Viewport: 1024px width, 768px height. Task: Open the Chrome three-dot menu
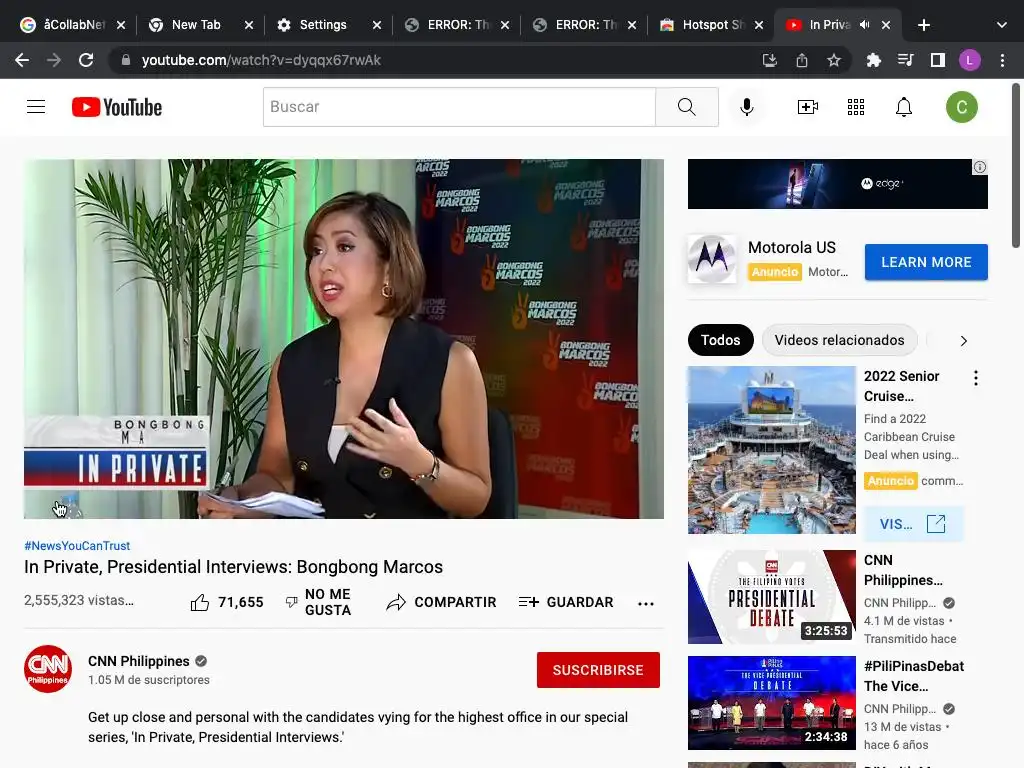pyautogui.click(x=1002, y=60)
